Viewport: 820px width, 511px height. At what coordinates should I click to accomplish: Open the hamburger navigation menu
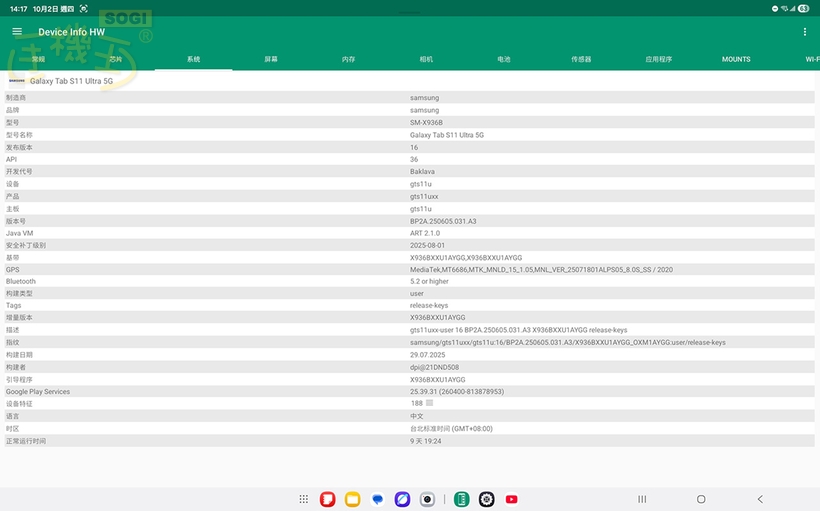coord(17,32)
